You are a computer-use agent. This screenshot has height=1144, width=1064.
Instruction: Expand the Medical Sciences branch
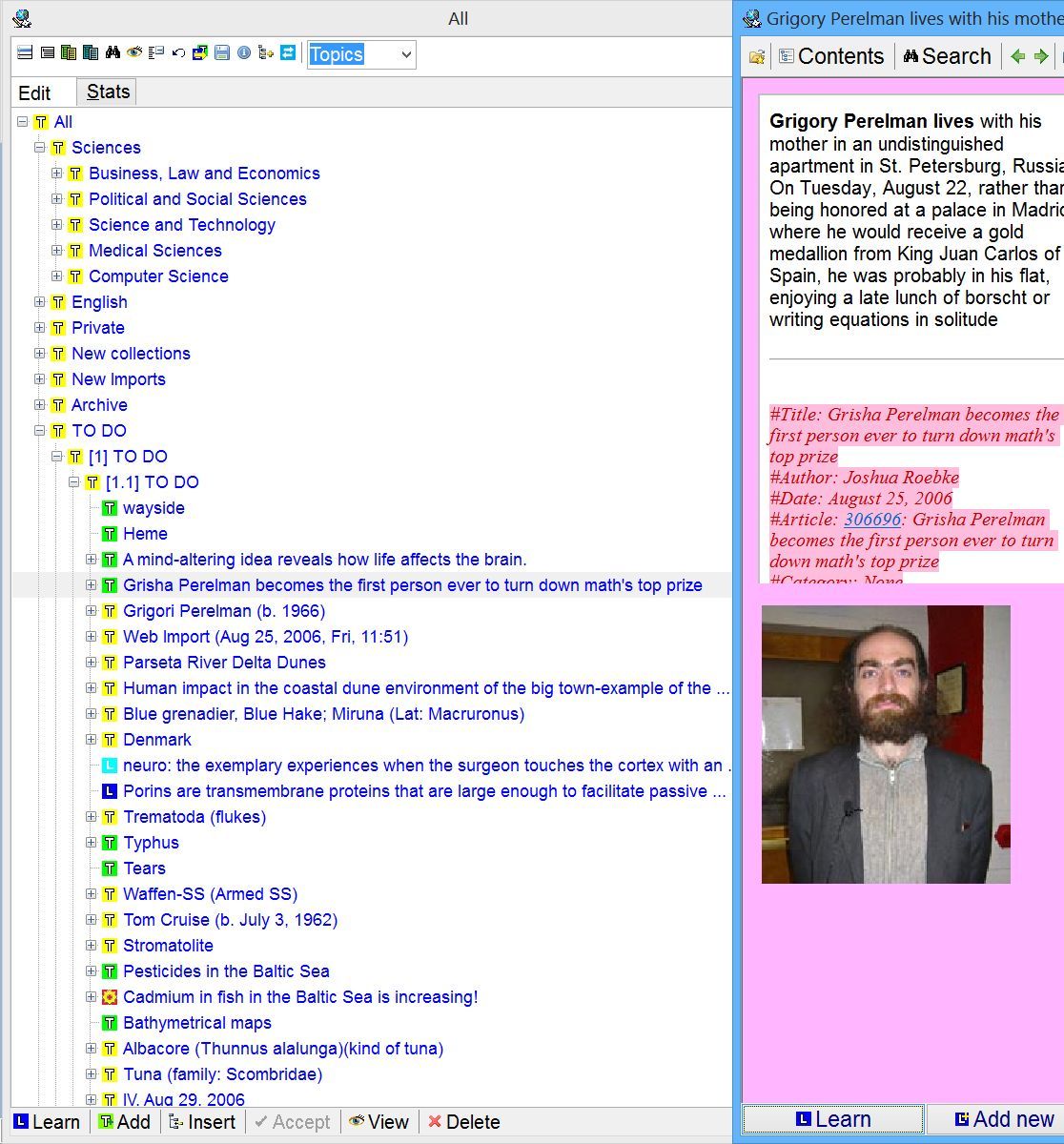pyautogui.click(x=57, y=251)
